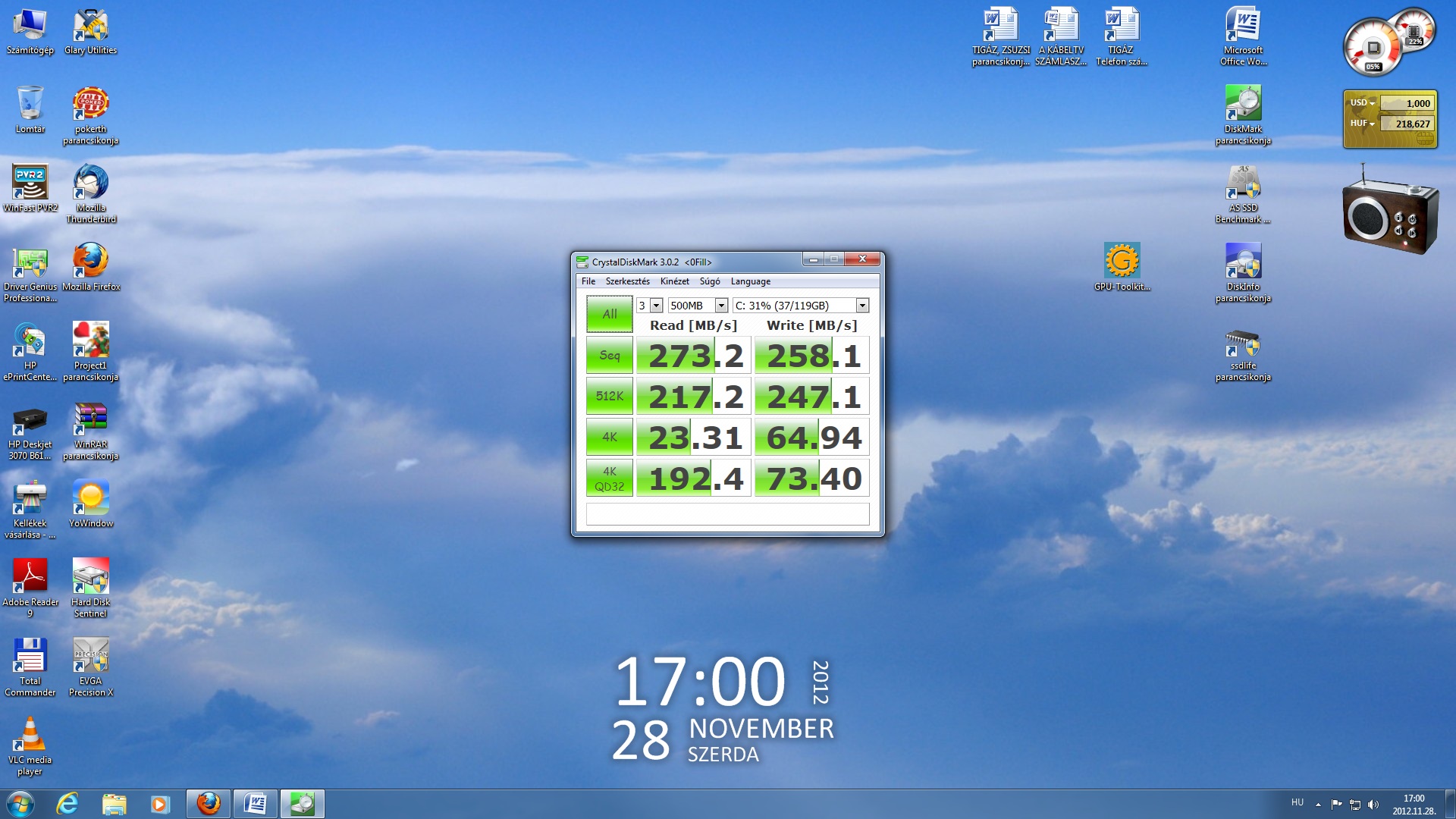
Task: Open the Glary Utilities desktop icon
Action: 90,27
